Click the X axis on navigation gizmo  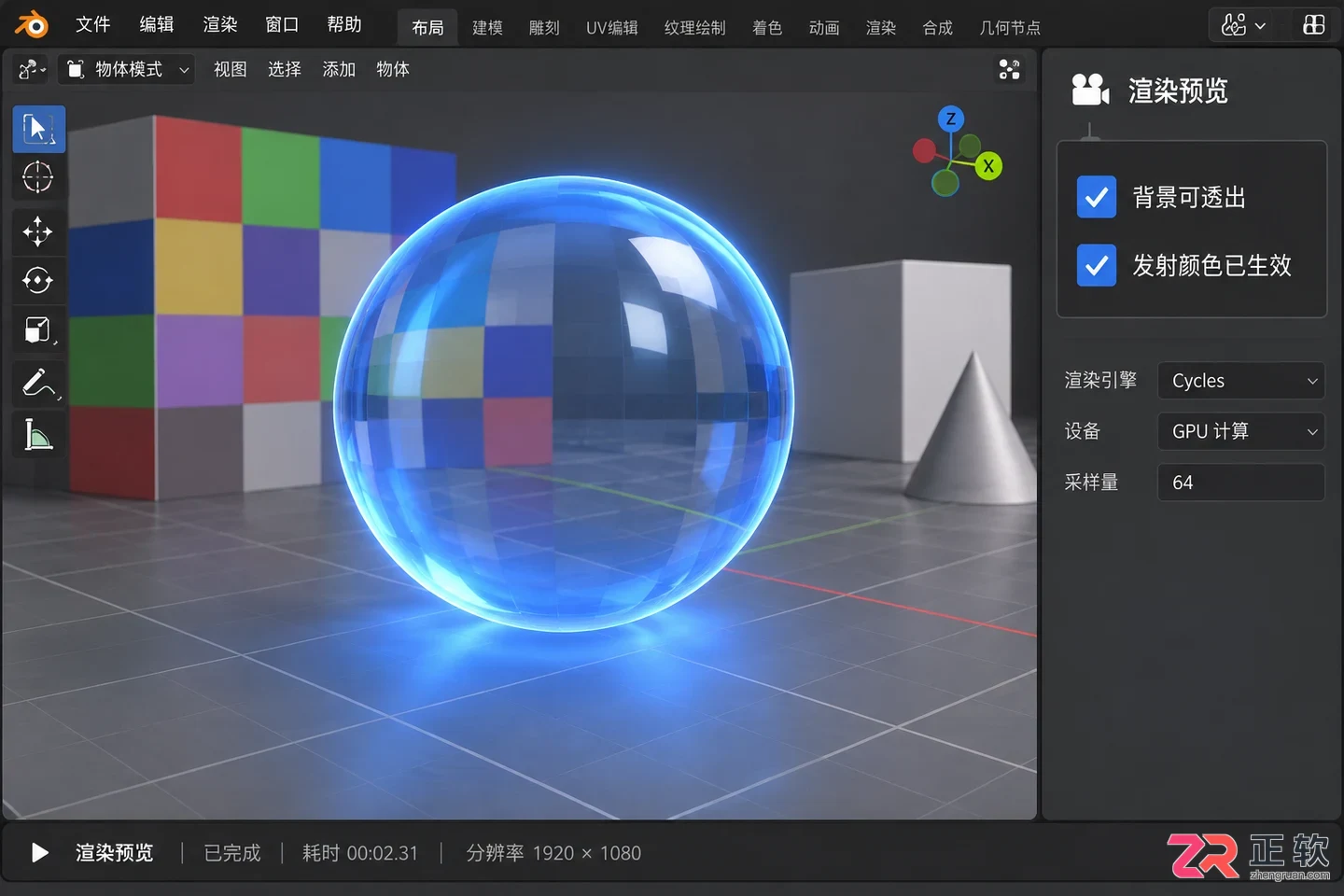[988, 166]
